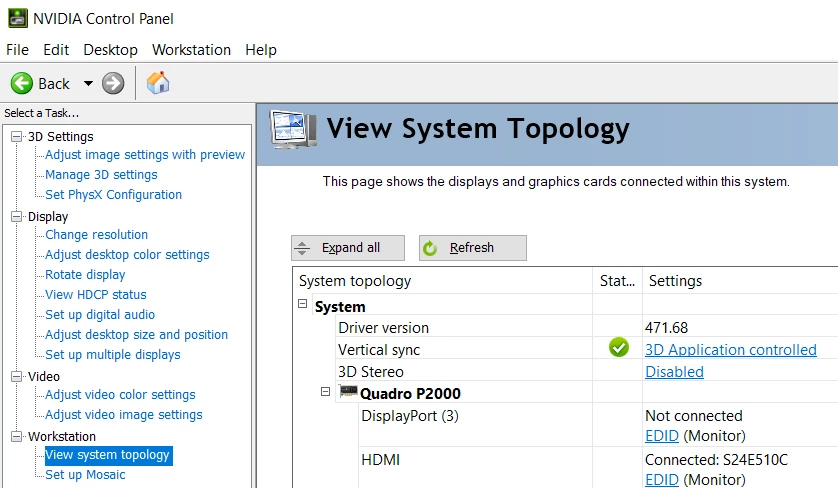Select Adjust video image settings

[x=123, y=415]
